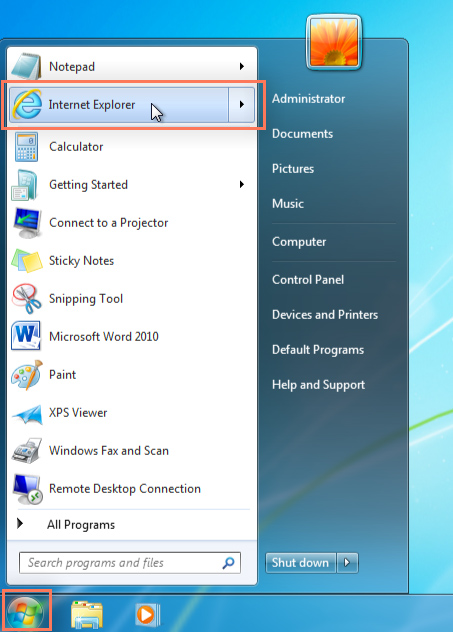Click the Windows Fax and Scan label
Viewport: 453px width, 632px height.
pos(109,451)
